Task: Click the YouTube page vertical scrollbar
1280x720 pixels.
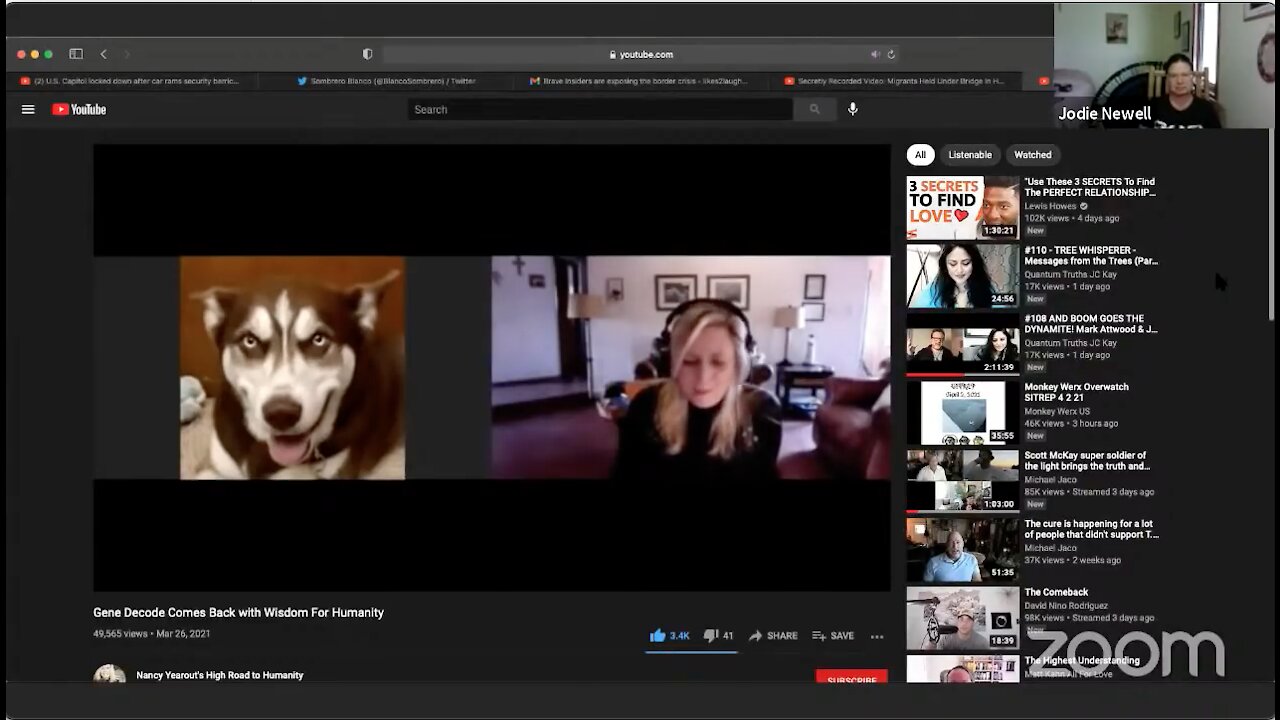Action: click(1272, 225)
